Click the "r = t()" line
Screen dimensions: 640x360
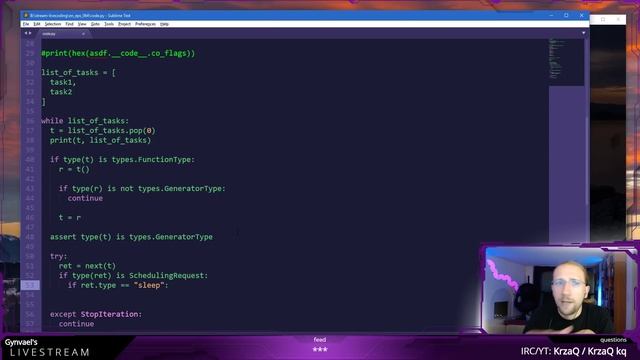[74, 169]
